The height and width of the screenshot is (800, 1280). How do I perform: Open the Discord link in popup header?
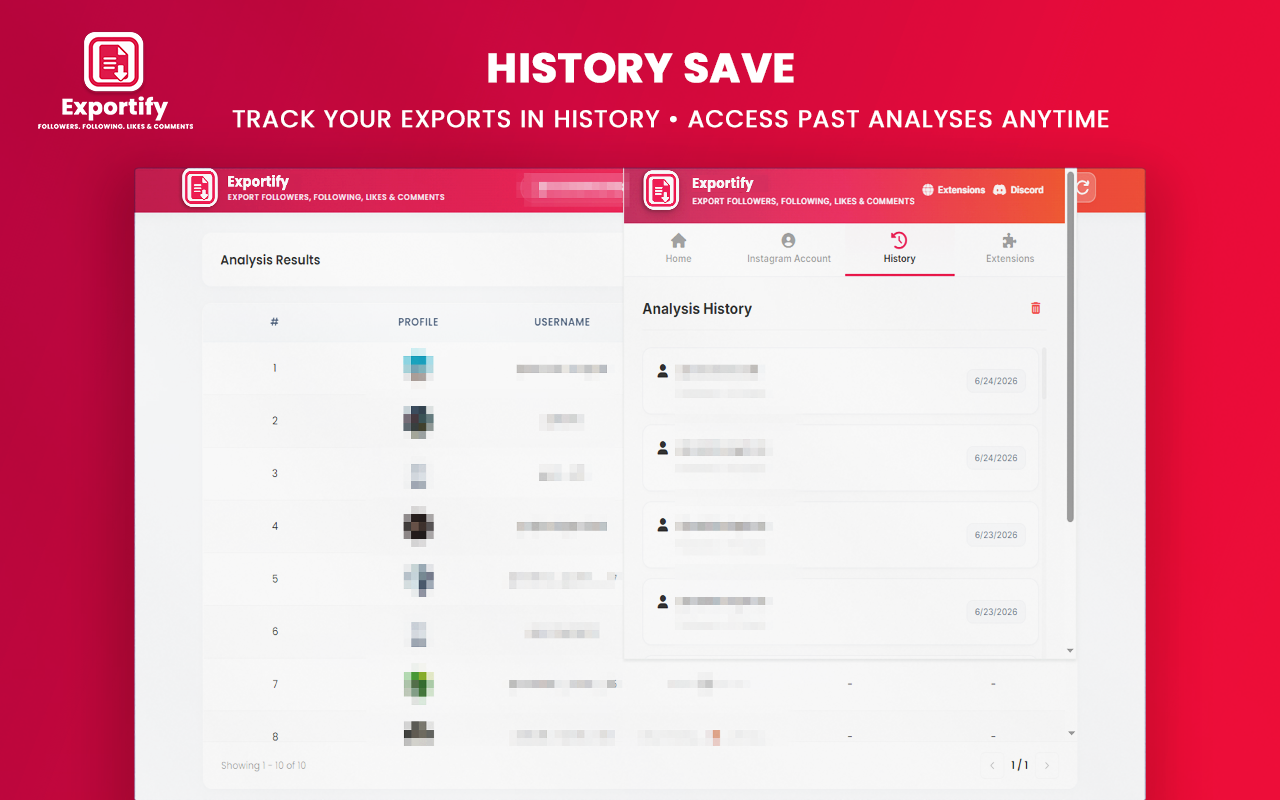1018,190
